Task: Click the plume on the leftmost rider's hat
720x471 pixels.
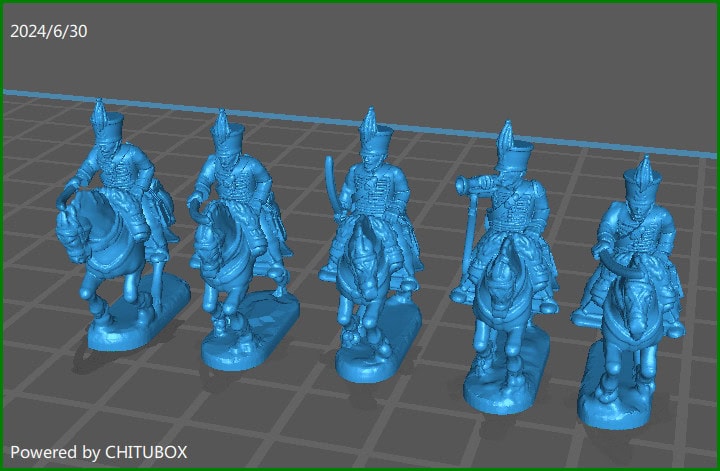Action: [x=99, y=113]
